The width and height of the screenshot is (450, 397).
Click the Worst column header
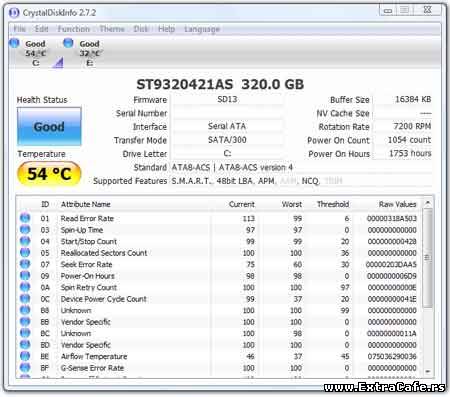point(292,204)
